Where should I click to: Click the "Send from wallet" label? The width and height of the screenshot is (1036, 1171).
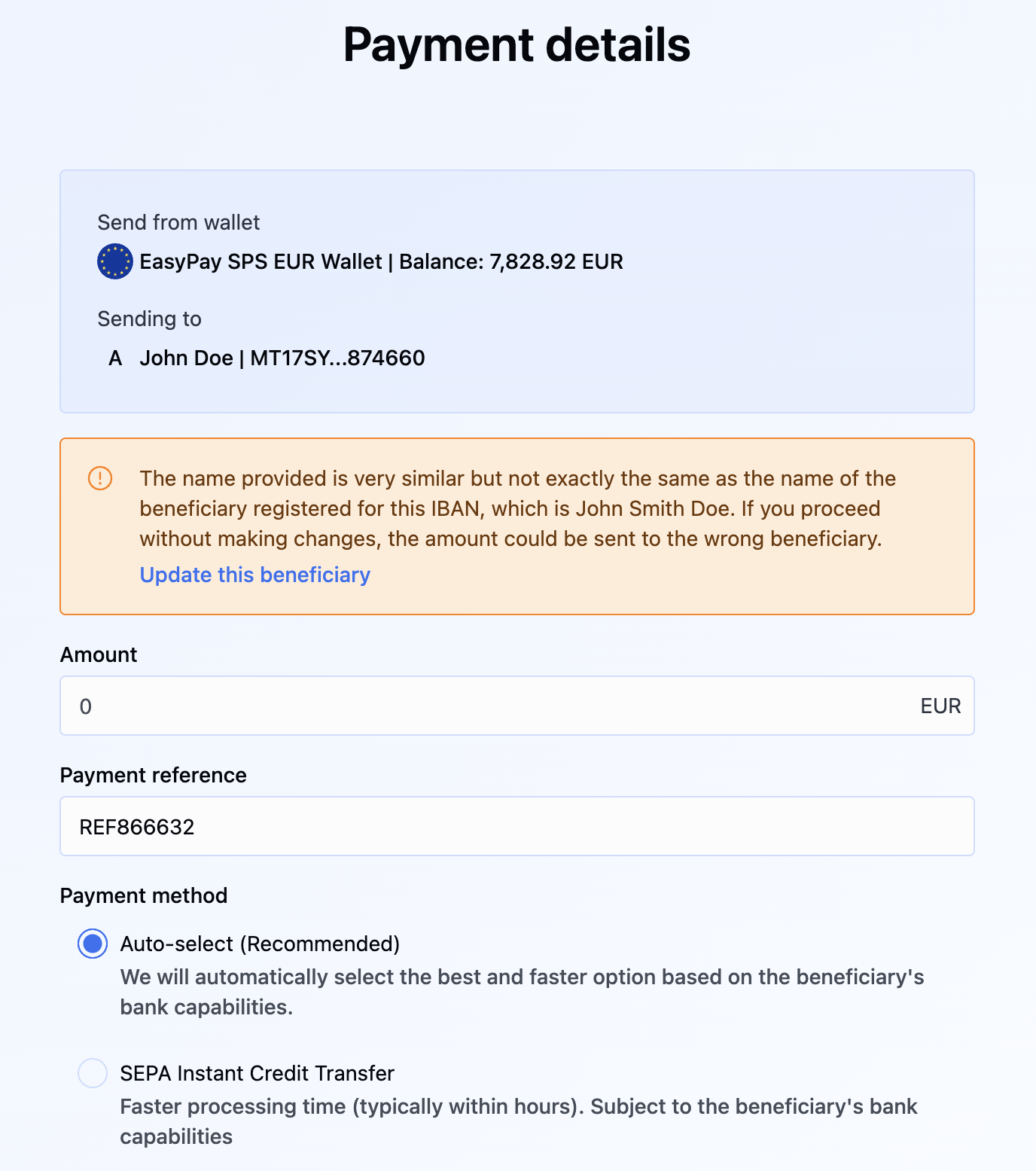pos(178,222)
